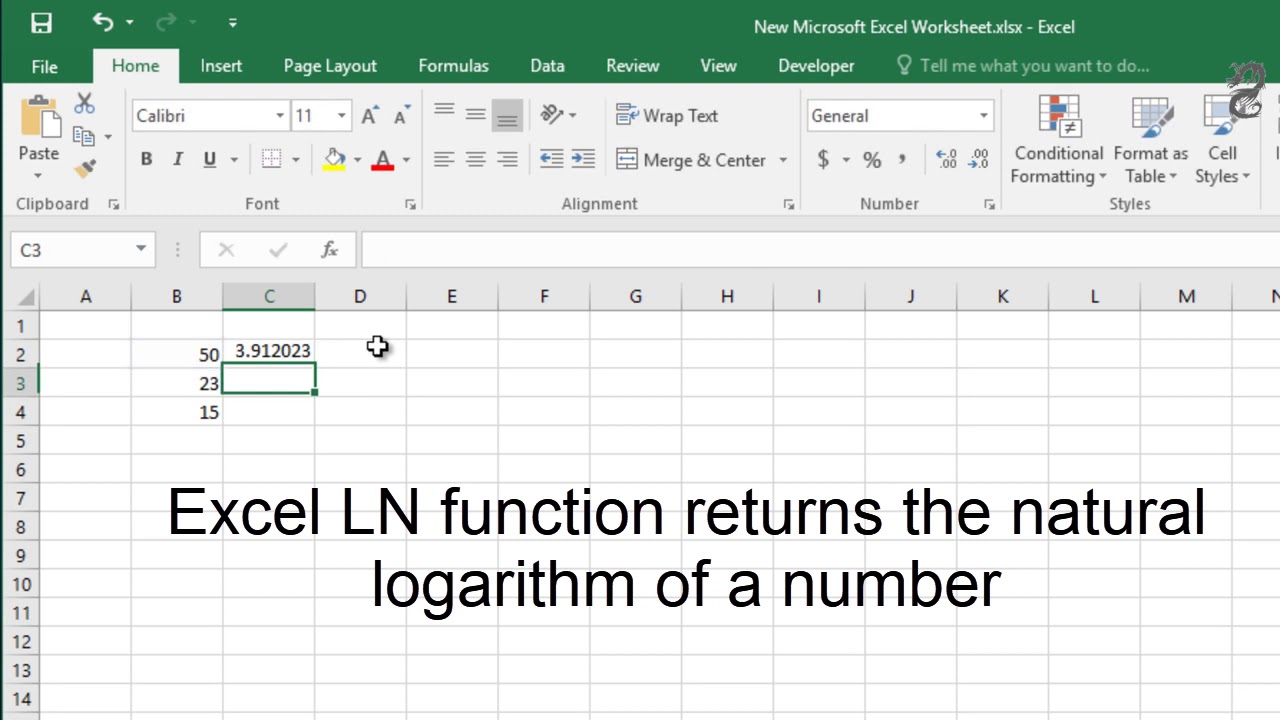
Task: Set Middle Align for cell
Action: [476, 115]
